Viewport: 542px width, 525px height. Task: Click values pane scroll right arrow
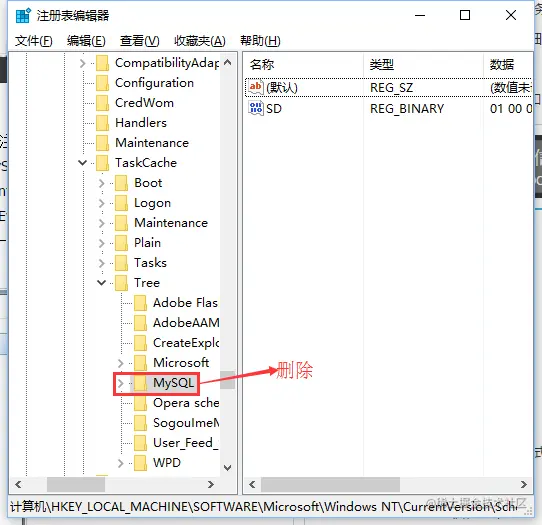coord(524,485)
